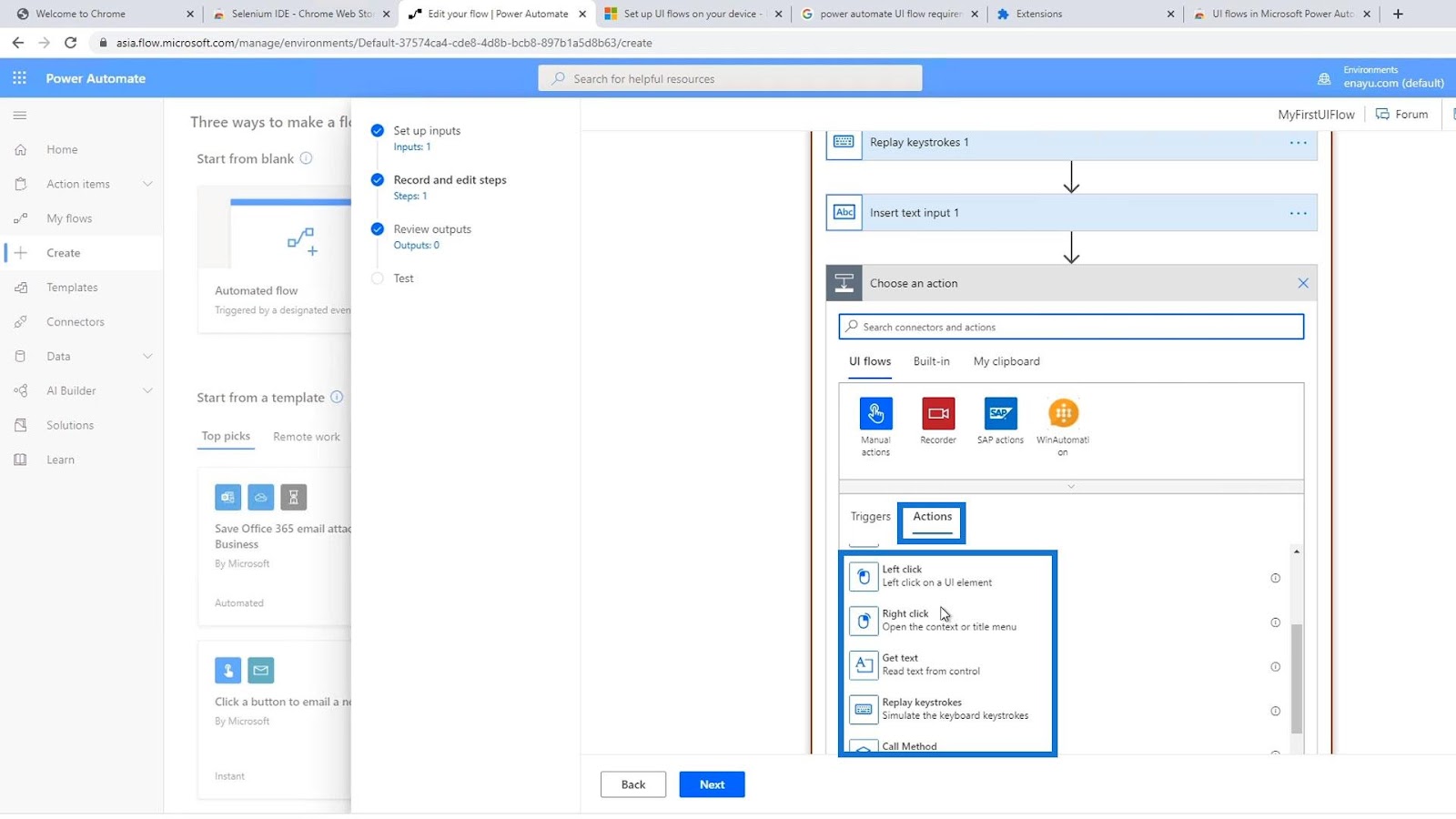The width and height of the screenshot is (1456, 819).
Task: Close the Welcome to Chrome tab
Action: pyautogui.click(x=190, y=14)
